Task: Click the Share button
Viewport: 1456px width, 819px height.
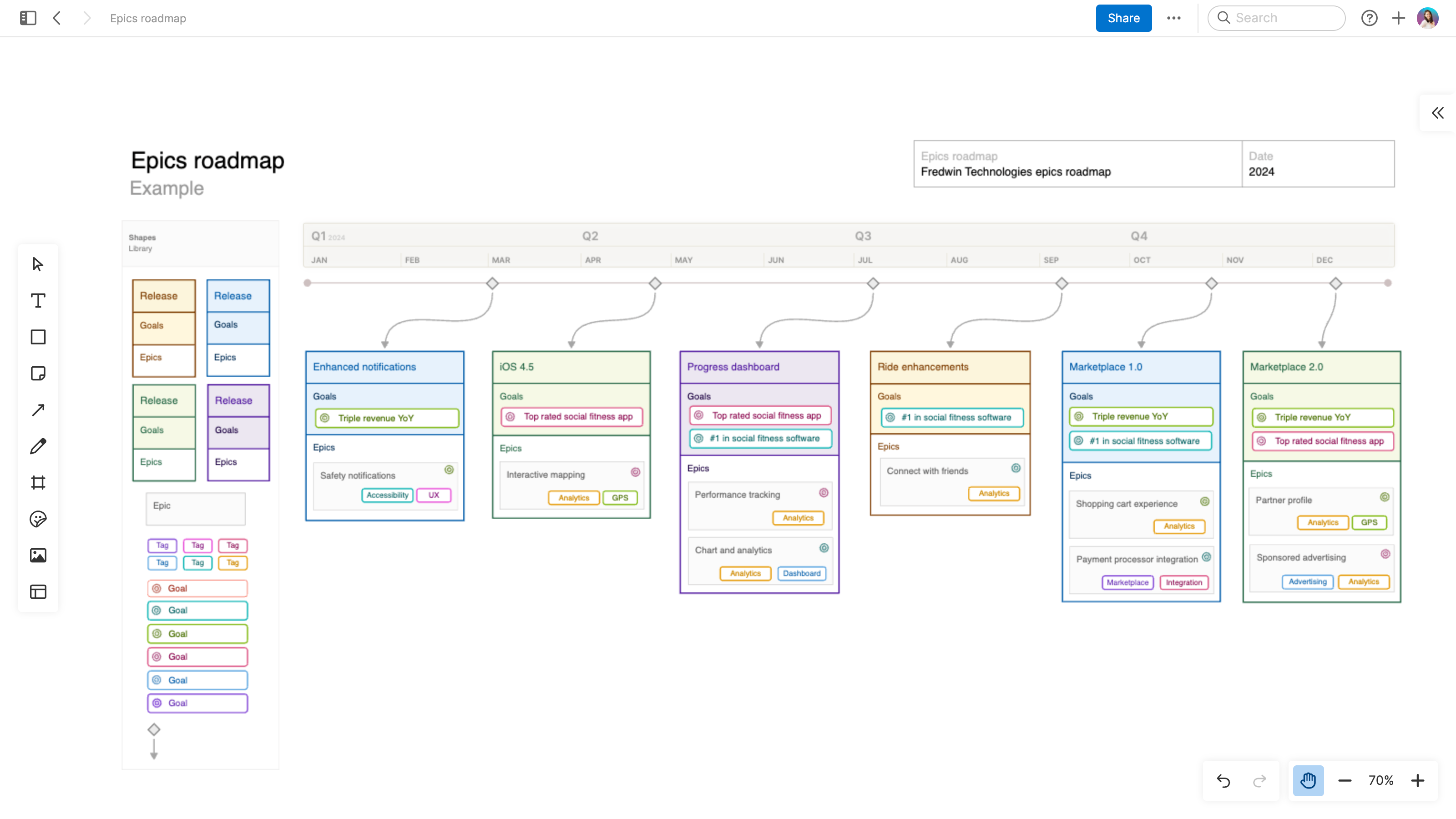Action: (1122, 18)
